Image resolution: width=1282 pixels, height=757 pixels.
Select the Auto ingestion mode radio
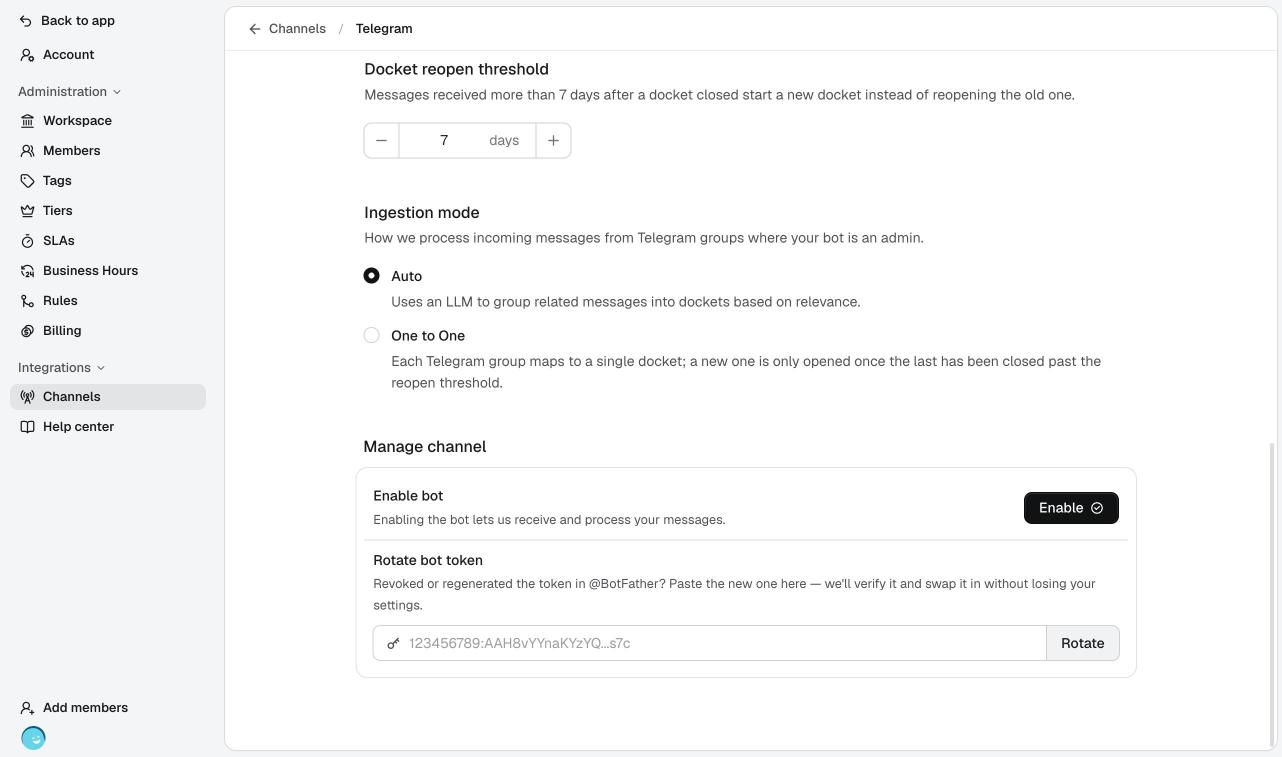(x=371, y=276)
